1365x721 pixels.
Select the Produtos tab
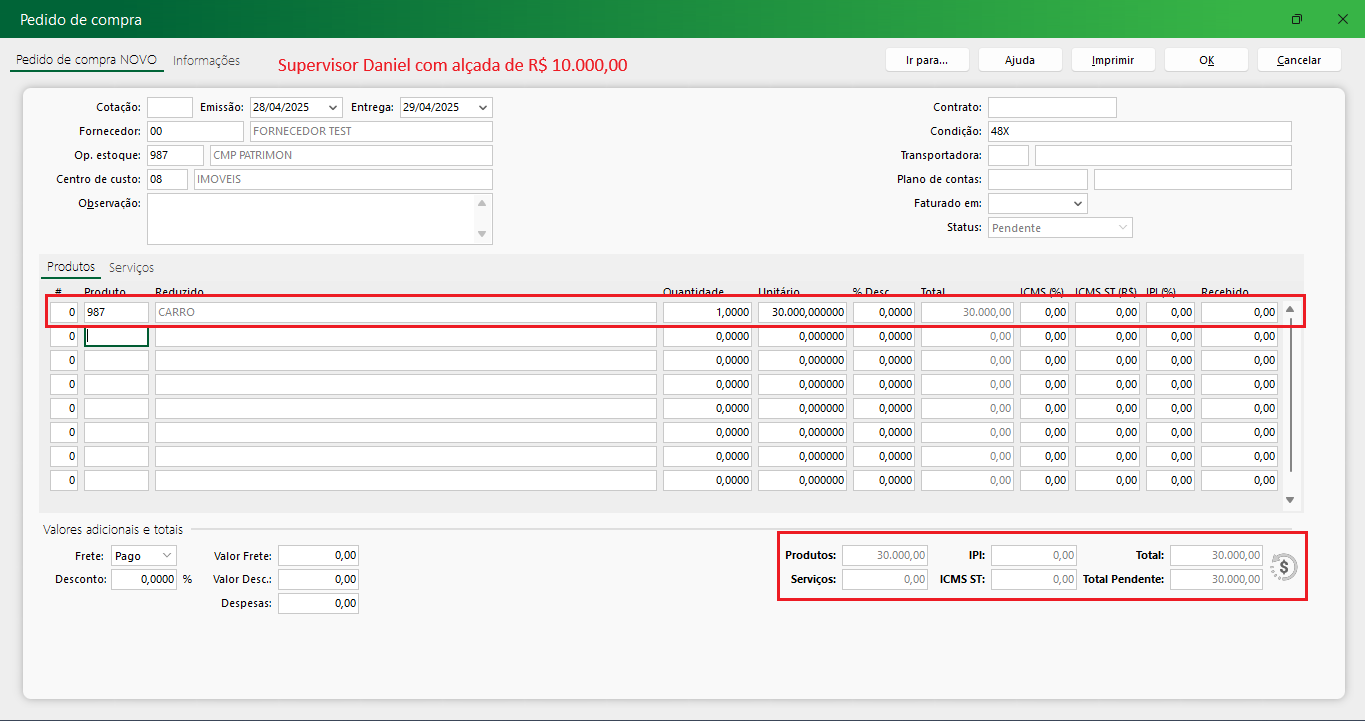click(x=71, y=268)
